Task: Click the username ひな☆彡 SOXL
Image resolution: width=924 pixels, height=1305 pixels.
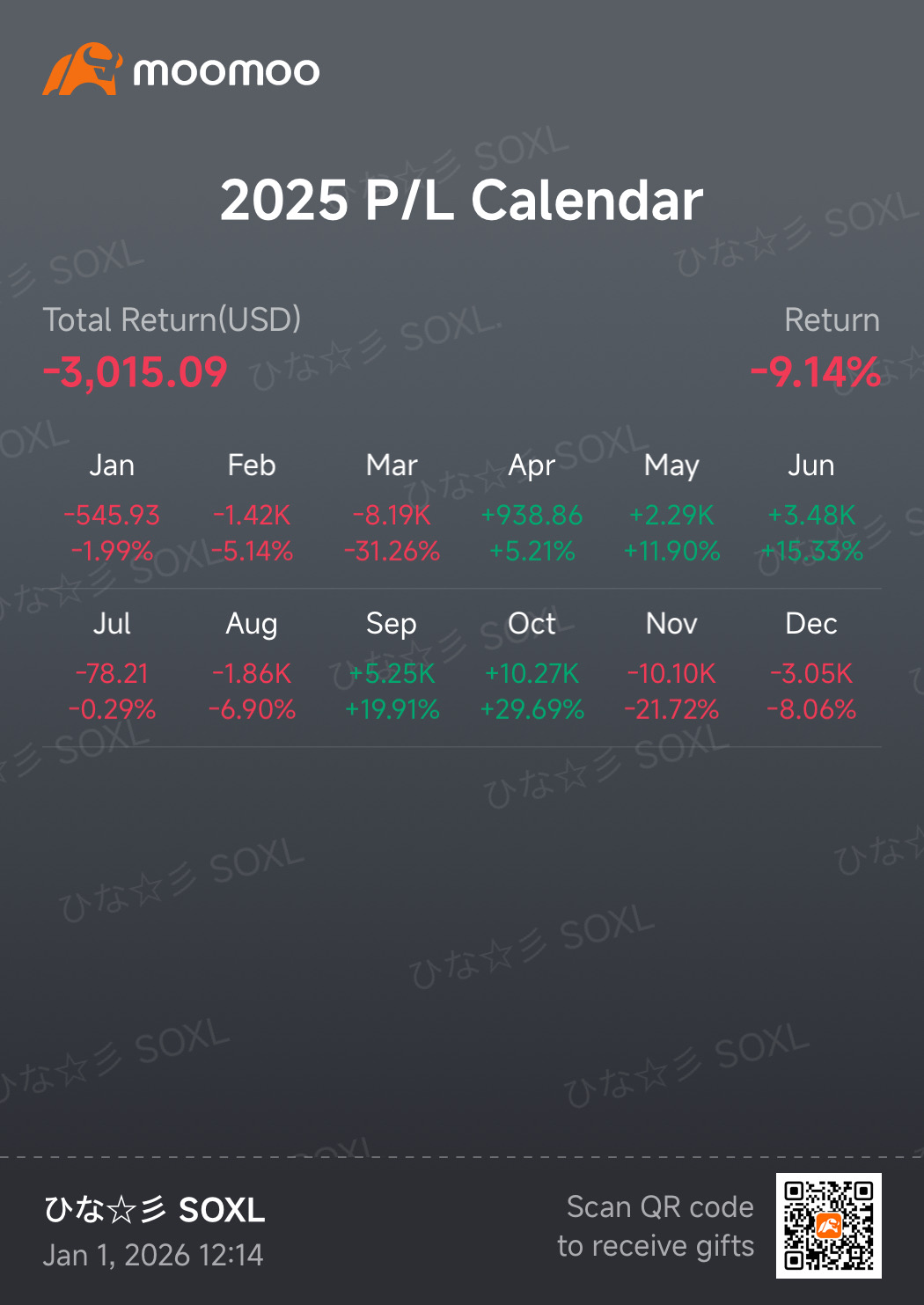Action: pyautogui.click(x=154, y=1210)
